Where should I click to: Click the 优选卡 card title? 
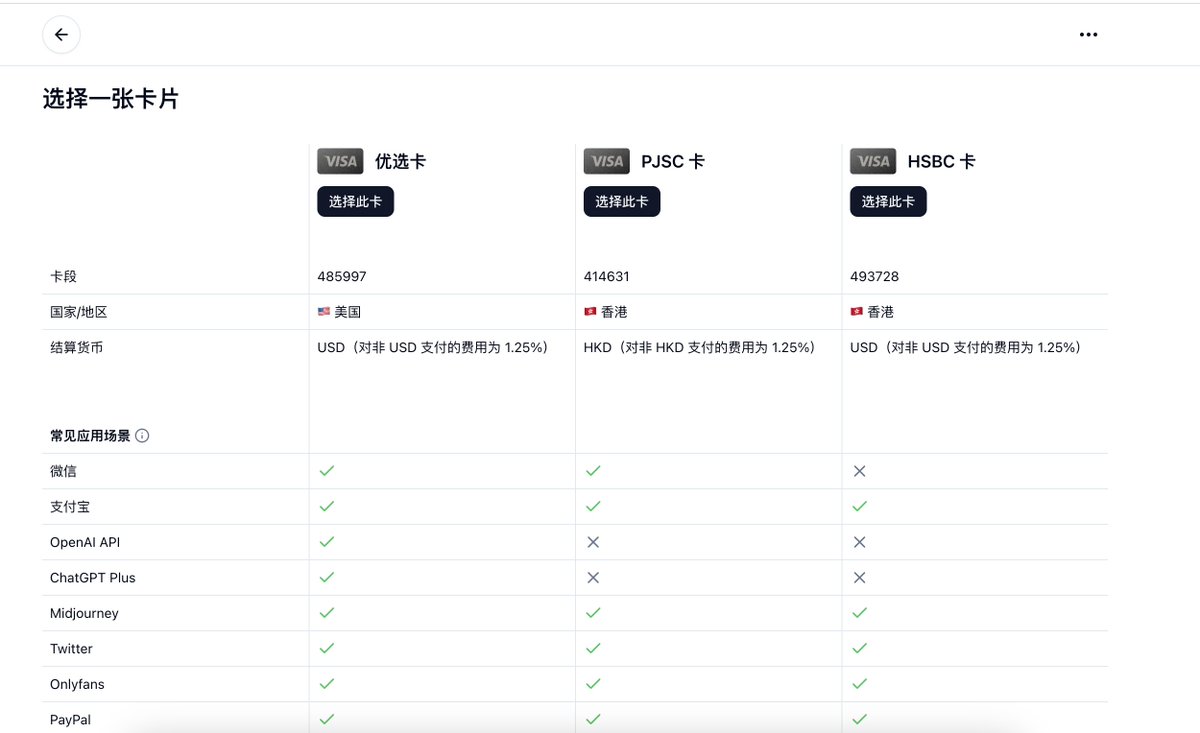[400, 161]
